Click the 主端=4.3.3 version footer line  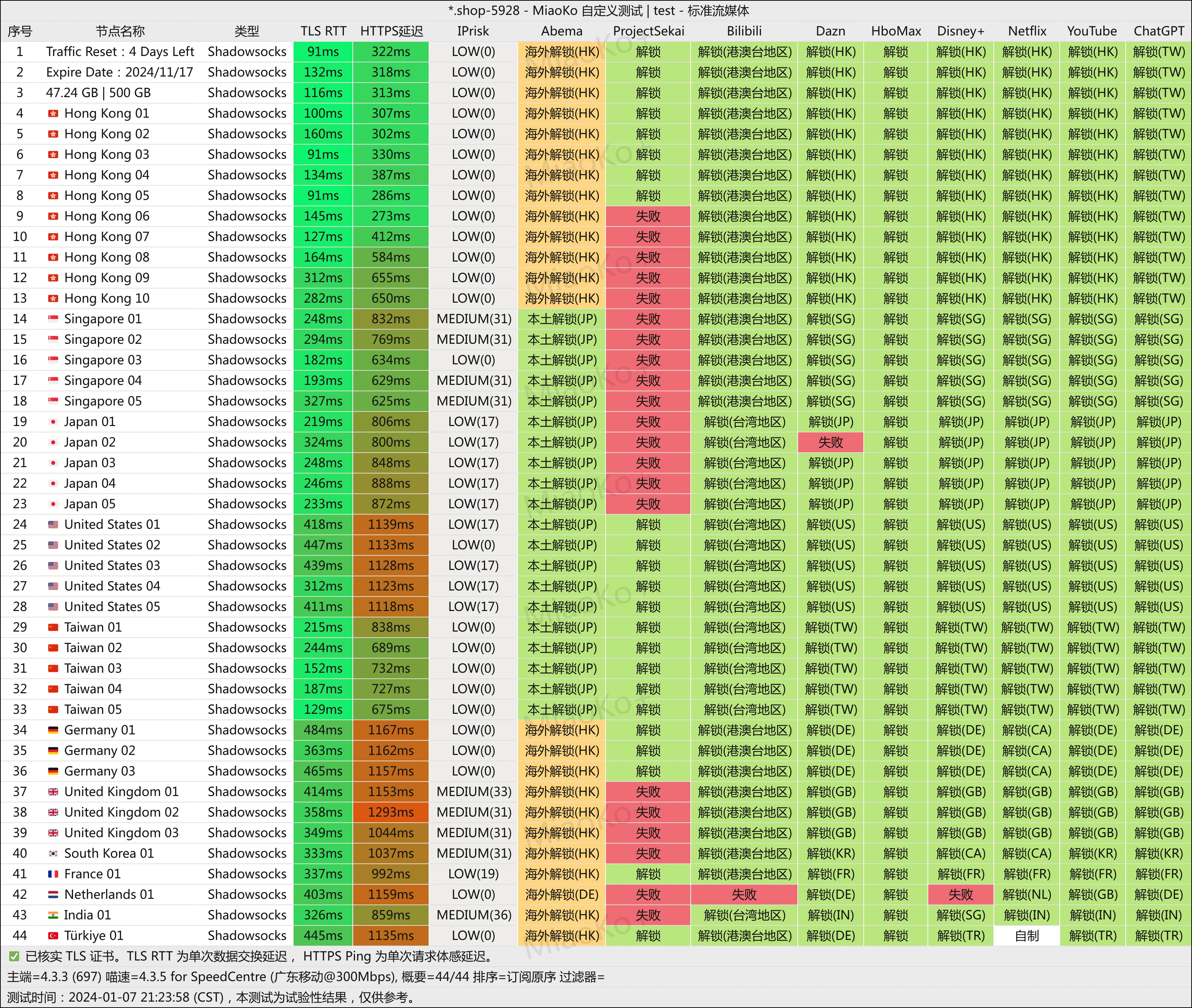[306, 977]
